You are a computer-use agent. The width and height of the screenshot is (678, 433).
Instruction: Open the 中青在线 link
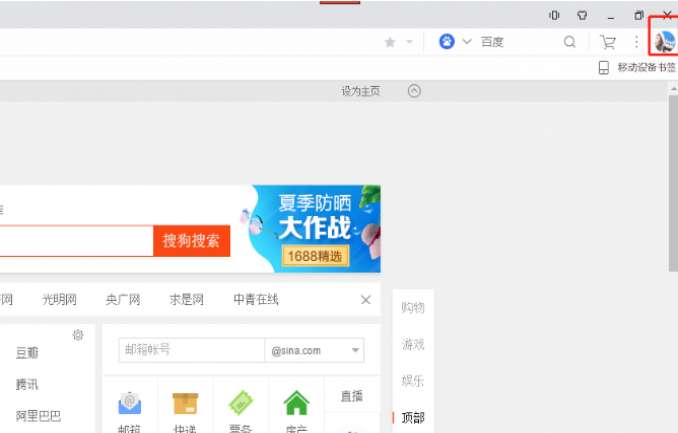256,299
